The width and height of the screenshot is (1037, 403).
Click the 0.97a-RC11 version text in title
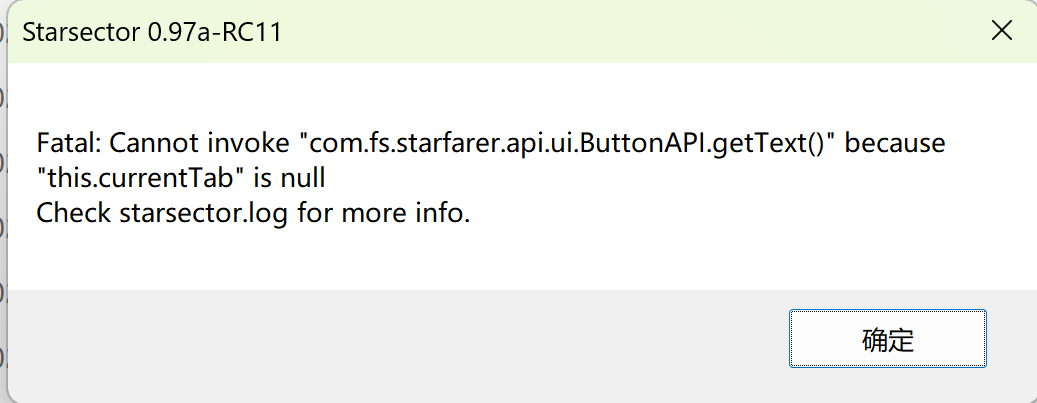click(214, 32)
